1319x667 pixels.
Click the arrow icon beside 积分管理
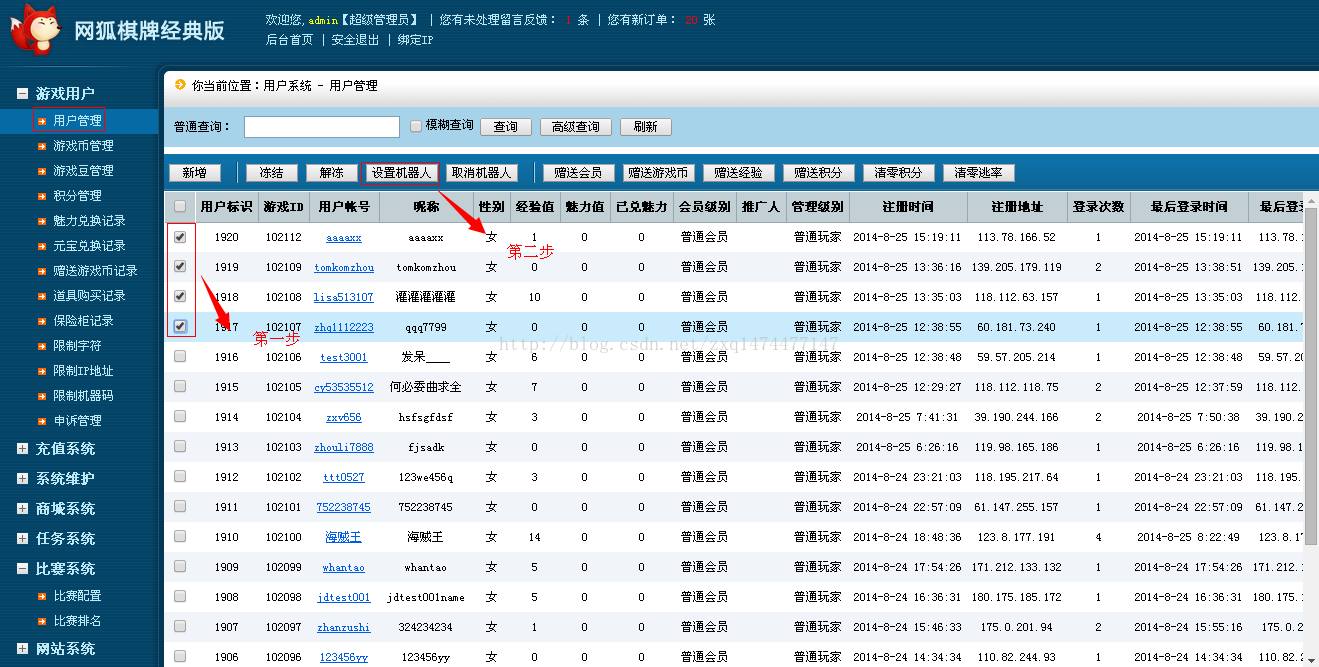(x=42, y=196)
